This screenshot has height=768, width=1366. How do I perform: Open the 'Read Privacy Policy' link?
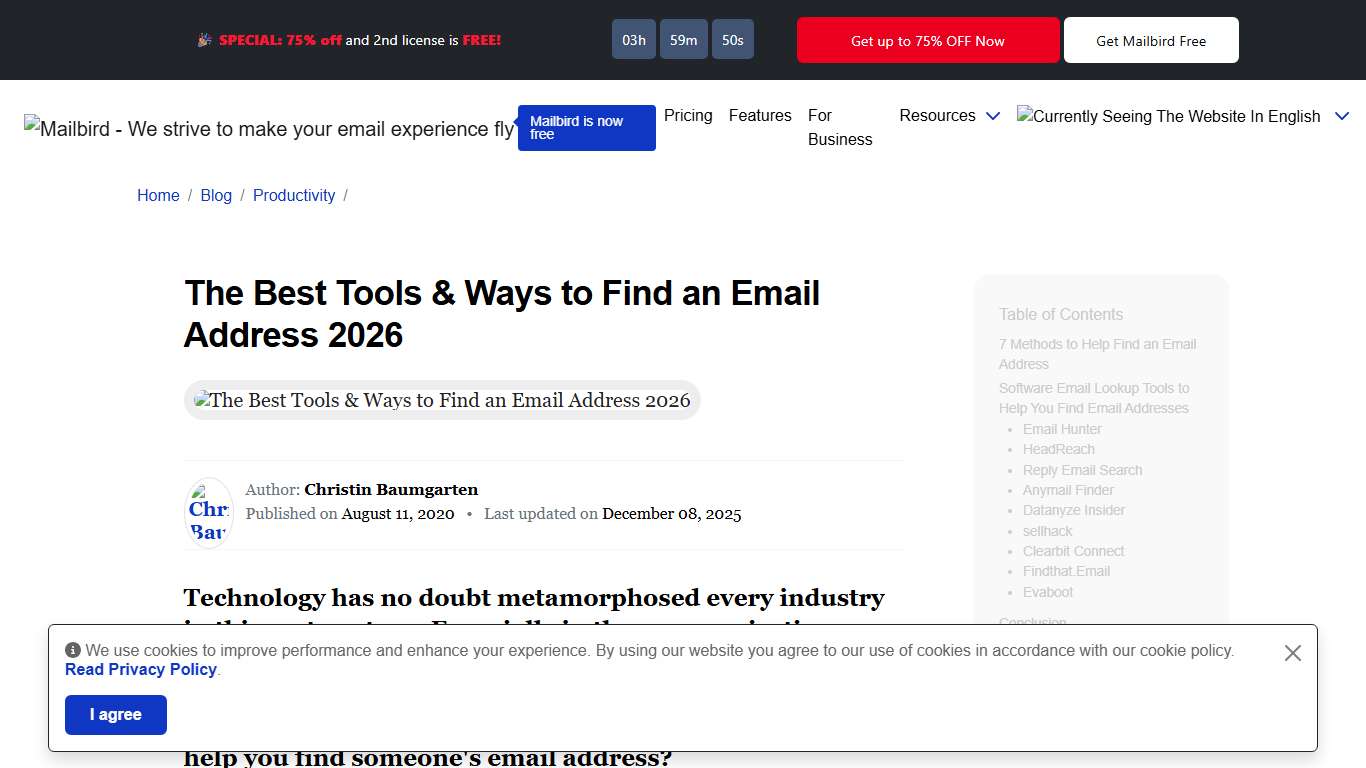(141, 669)
